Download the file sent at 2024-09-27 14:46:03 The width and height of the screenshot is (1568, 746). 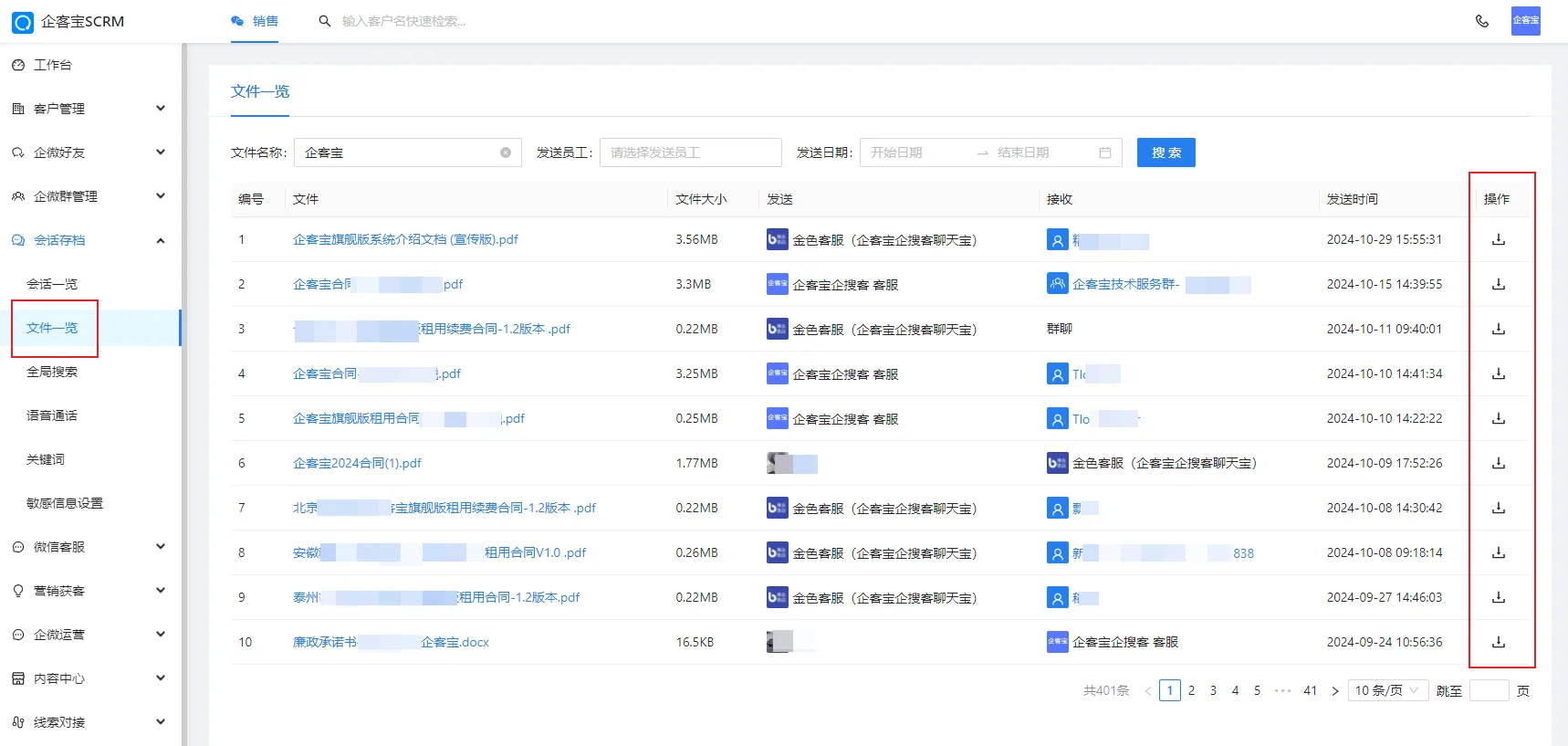(1498, 597)
